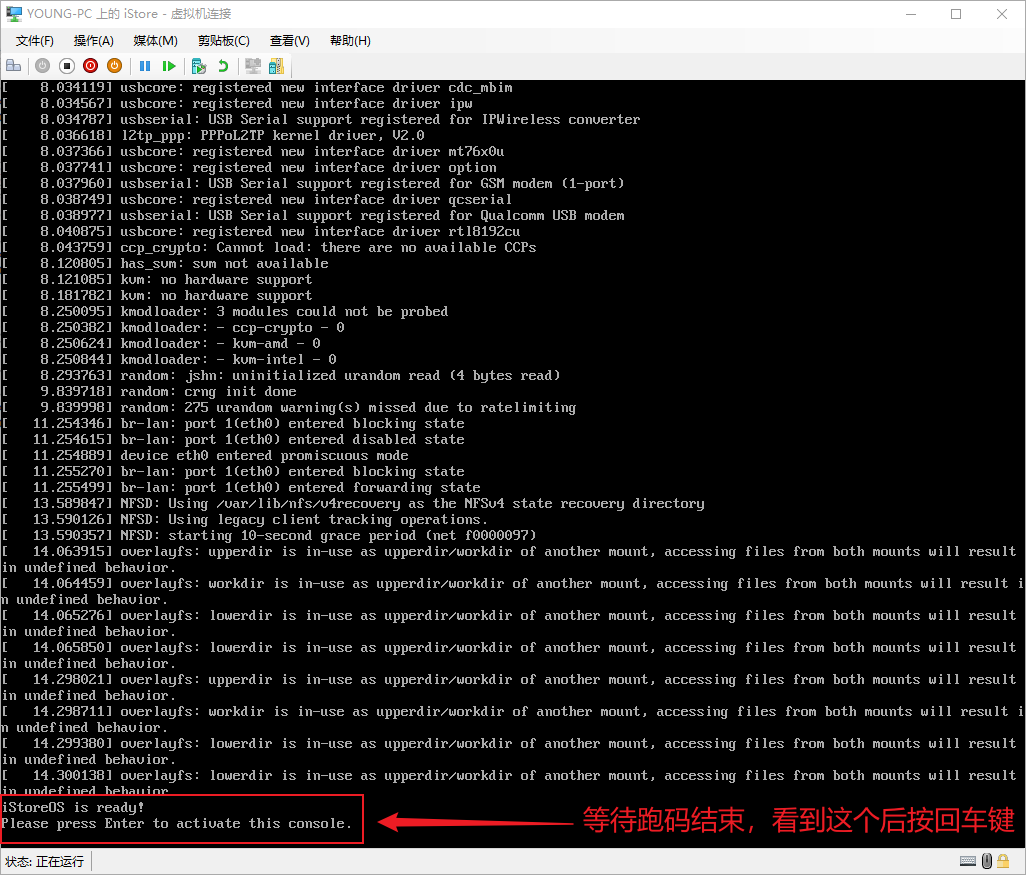Click 'kmodloader: - ccp-crypto - 0' line
Screen dimensions: 1026x875
[173, 327]
